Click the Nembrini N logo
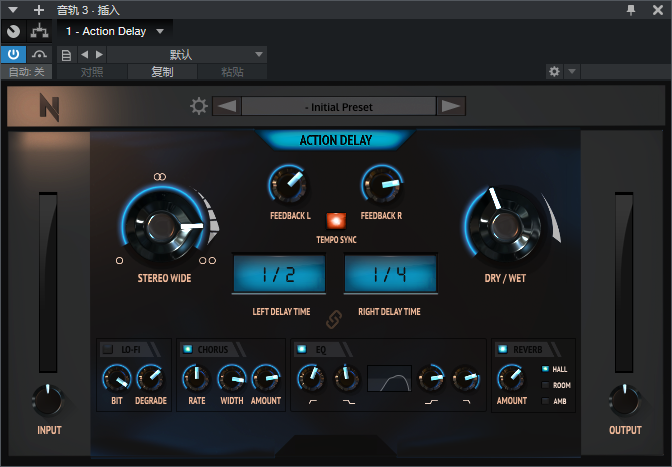 pos(49,107)
